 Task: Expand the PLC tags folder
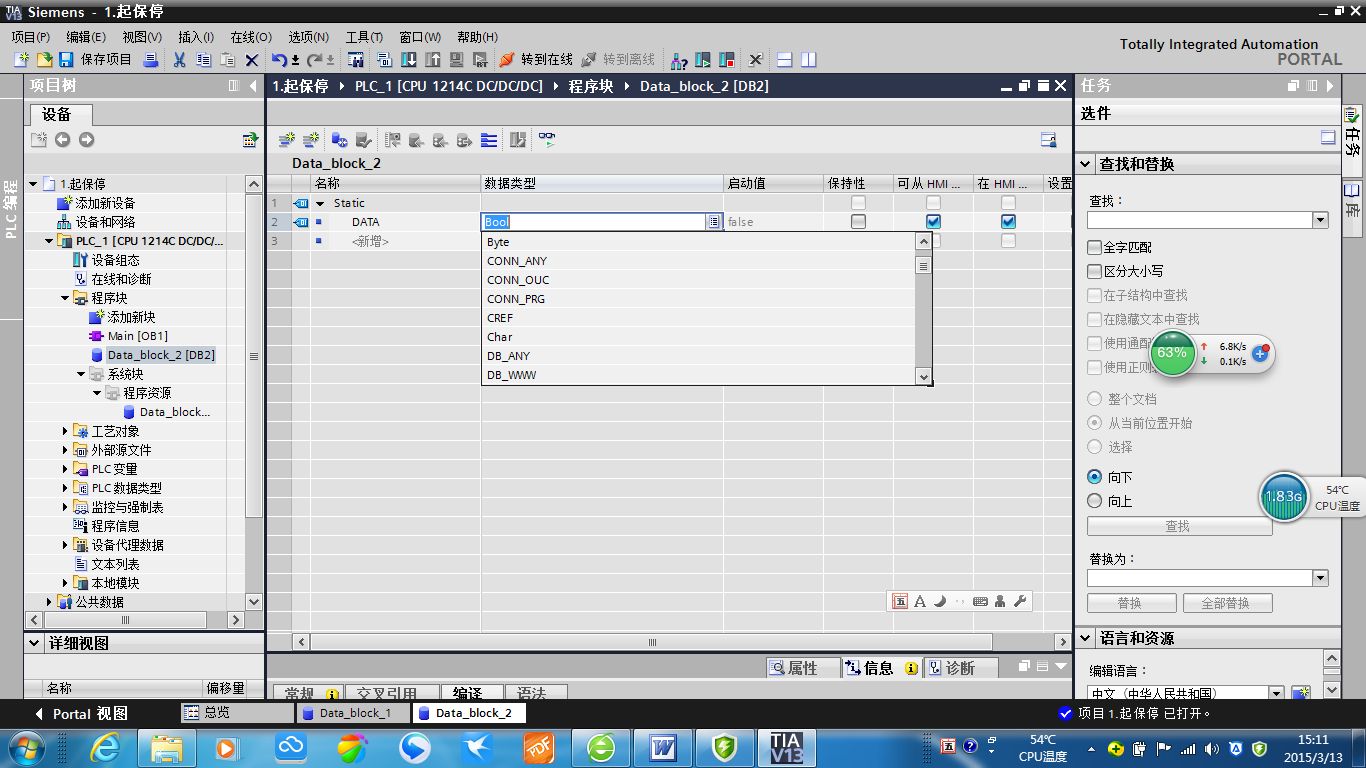pyautogui.click(x=65, y=469)
